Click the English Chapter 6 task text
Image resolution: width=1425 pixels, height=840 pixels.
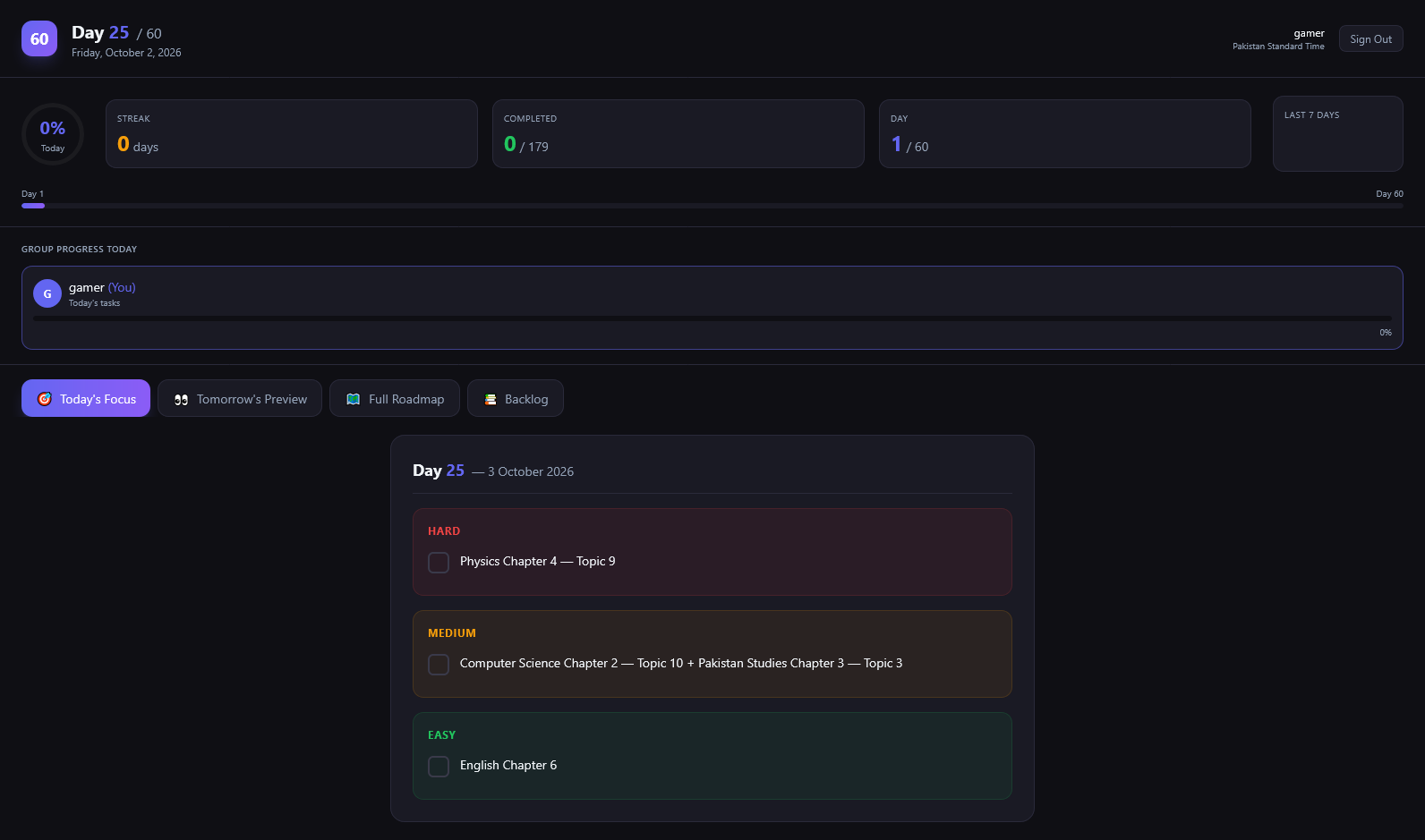pyautogui.click(x=508, y=765)
